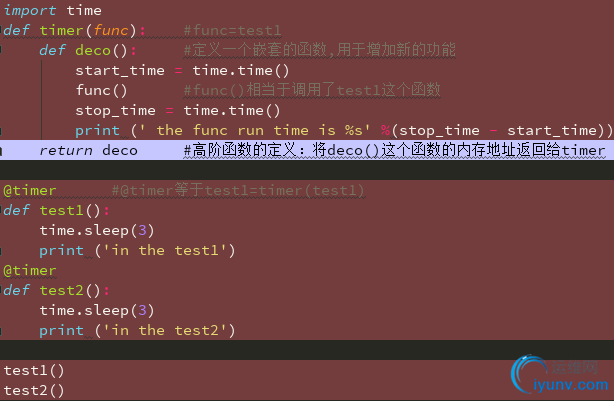Click the "start_time = time.time()" line
614x401 pixels.
(182, 70)
